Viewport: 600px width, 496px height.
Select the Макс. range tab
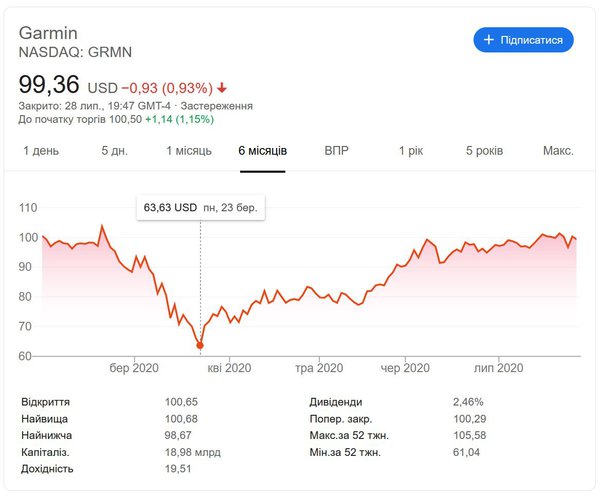(x=558, y=151)
